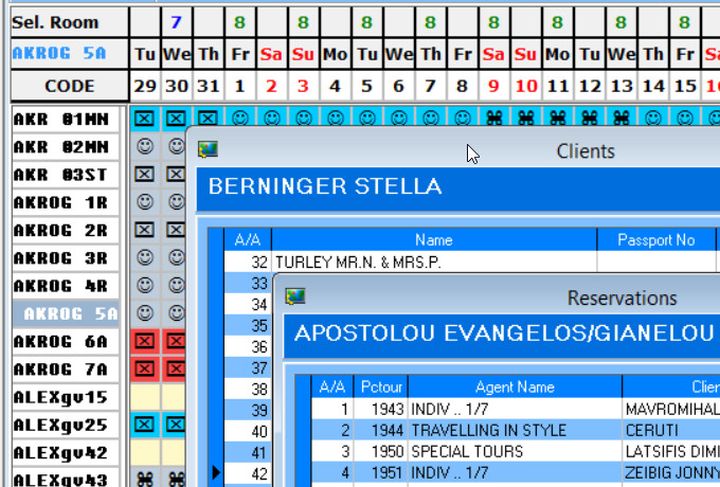Click 'TRAVELLING IN STYLE' agent name
This screenshot has height=487, width=720.
(489, 430)
